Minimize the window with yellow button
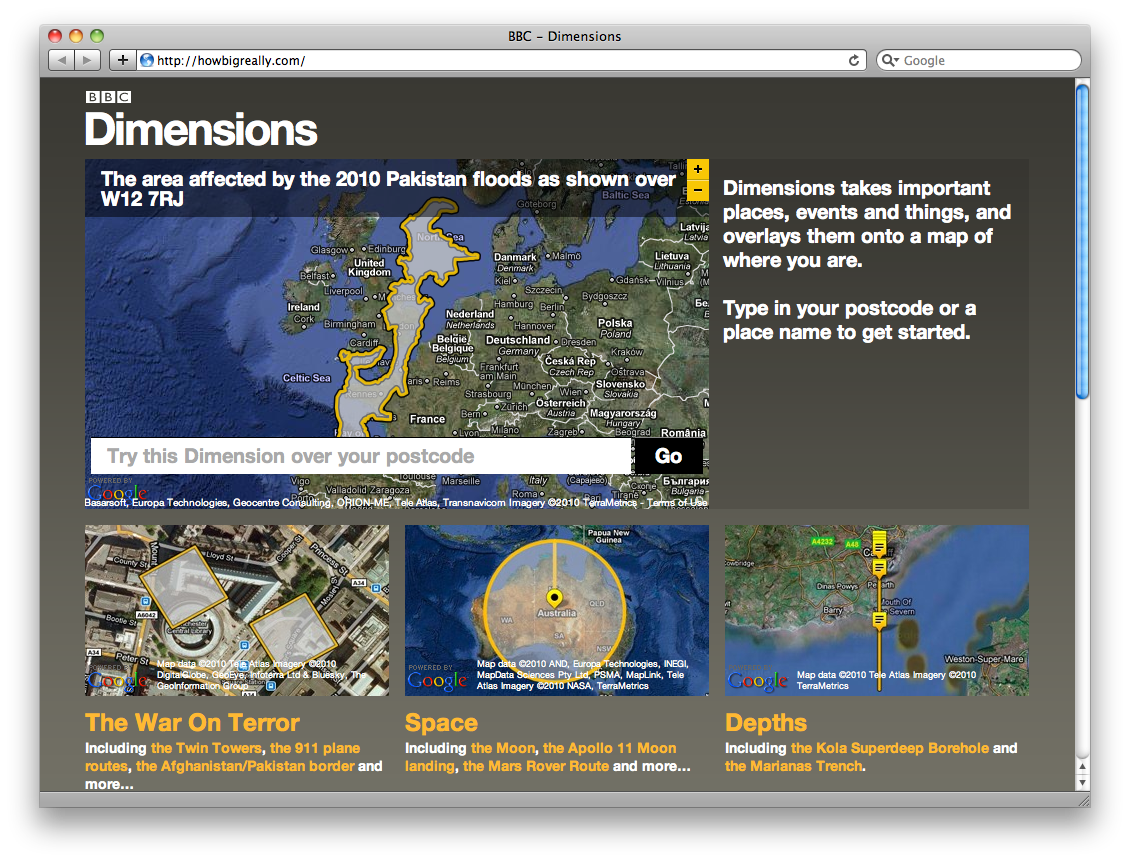Image resolution: width=1130 pixels, height=862 pixels. (x=76, y=35)
